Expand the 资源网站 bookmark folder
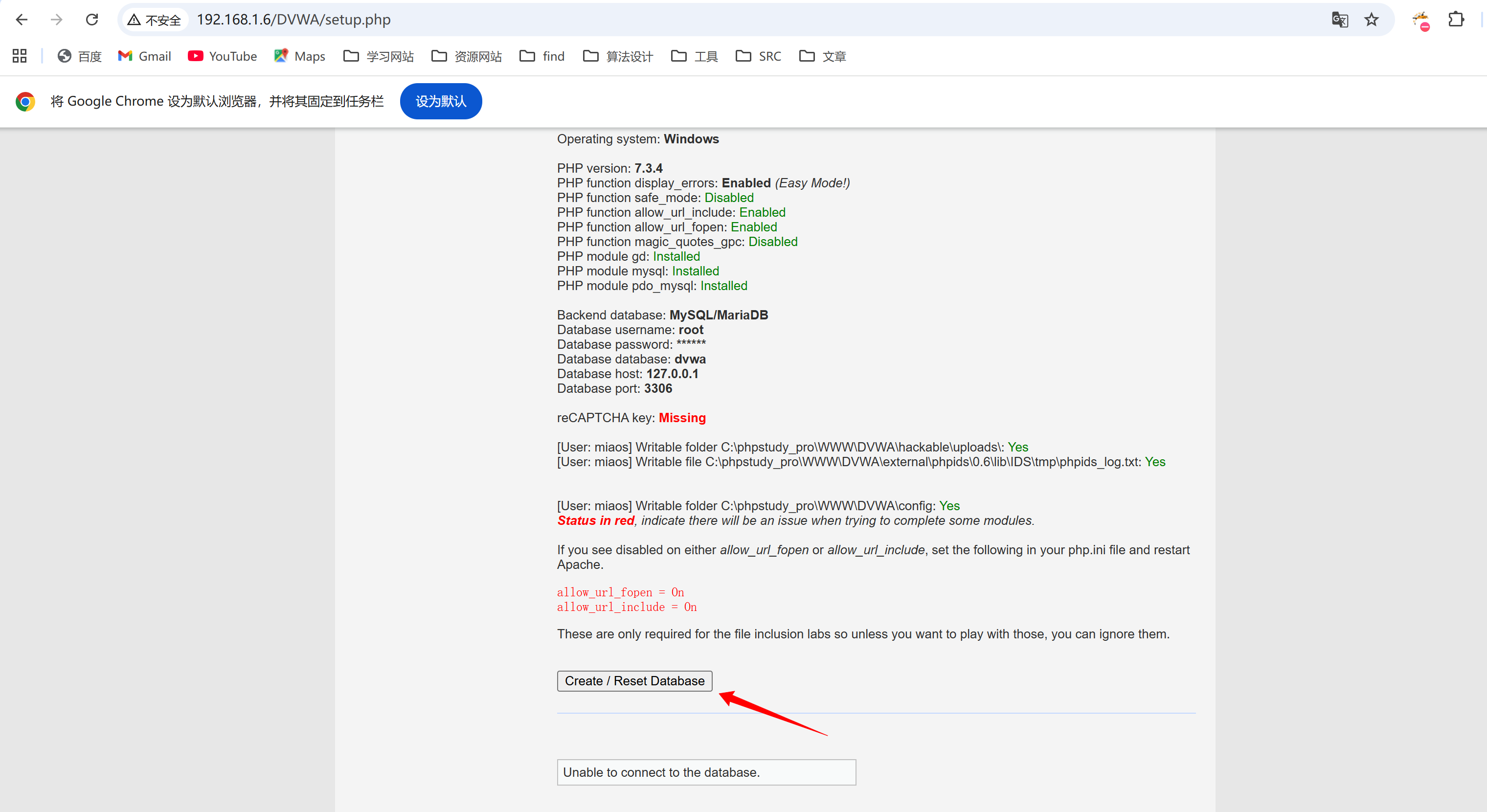The height and width of the screenshot is (812, 1487). pos(467,56)
